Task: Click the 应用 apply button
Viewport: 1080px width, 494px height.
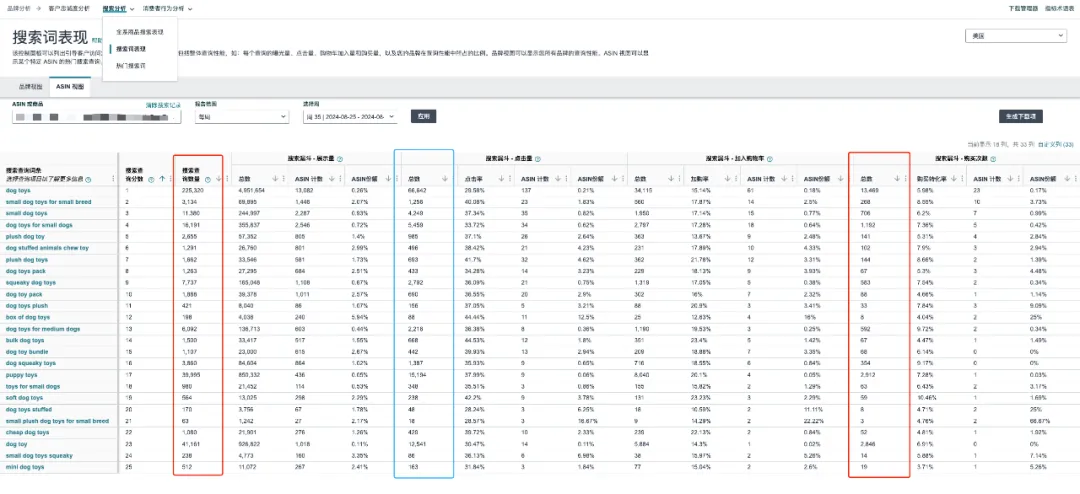Action: tap(423, 116)
